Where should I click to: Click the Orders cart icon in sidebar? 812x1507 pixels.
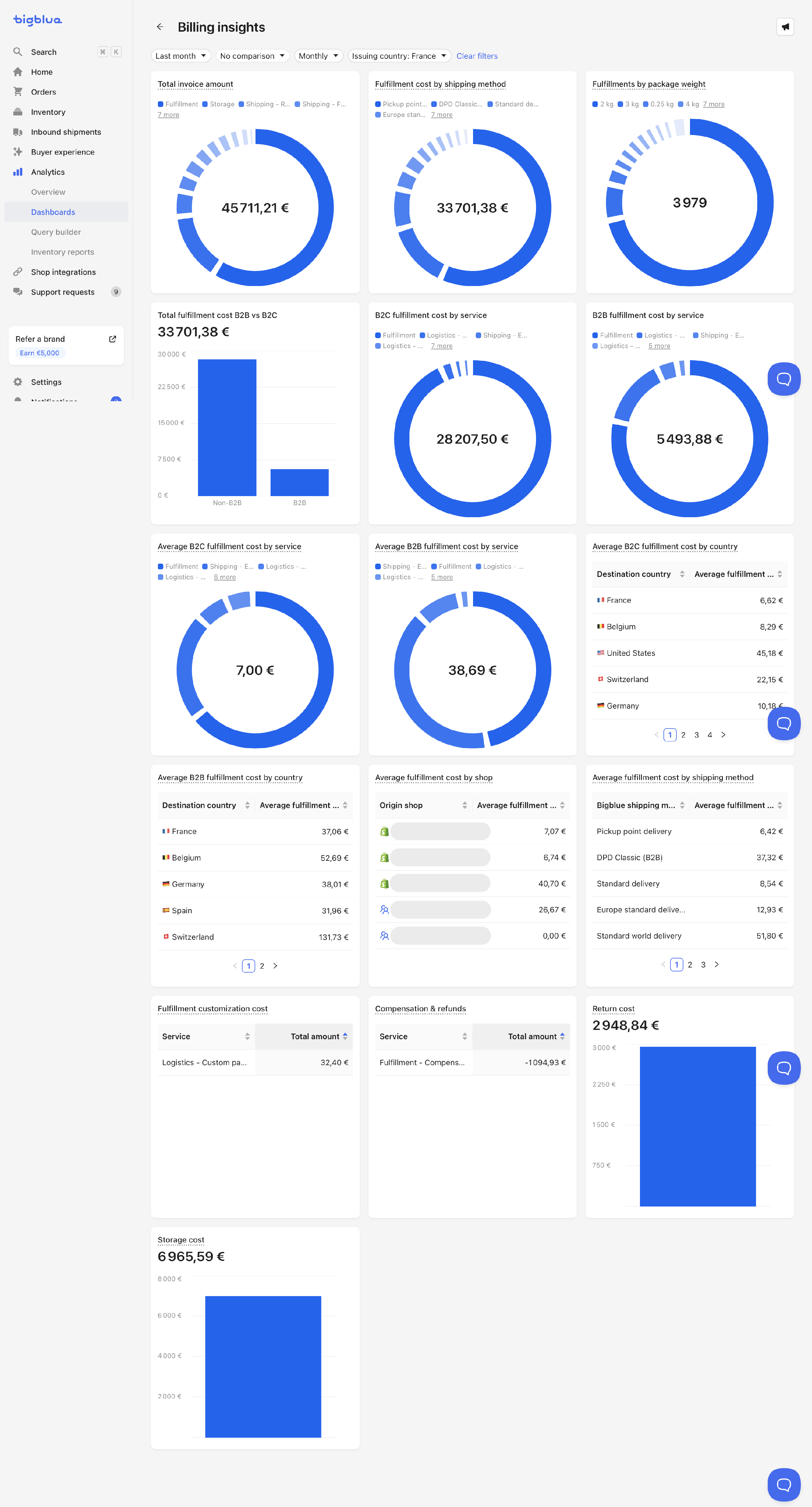[x=18, y=92]
